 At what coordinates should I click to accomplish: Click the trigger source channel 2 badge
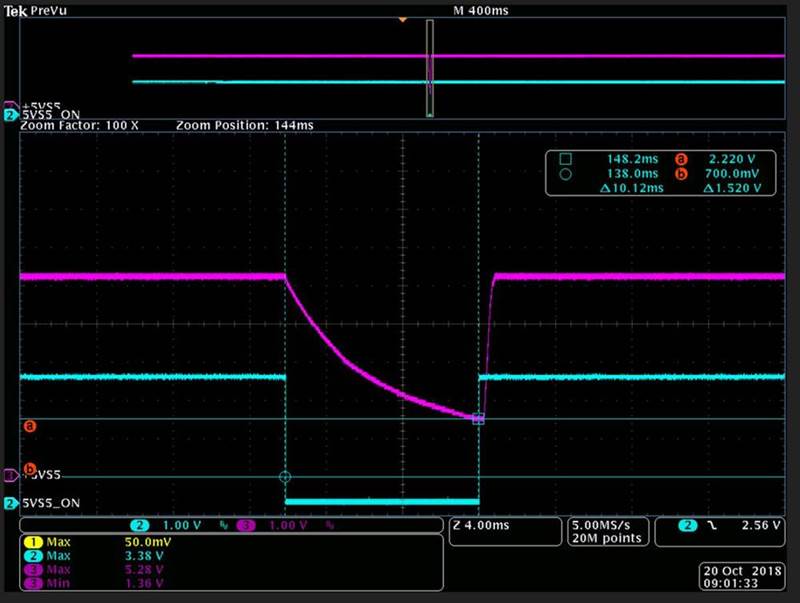[687, 525]
